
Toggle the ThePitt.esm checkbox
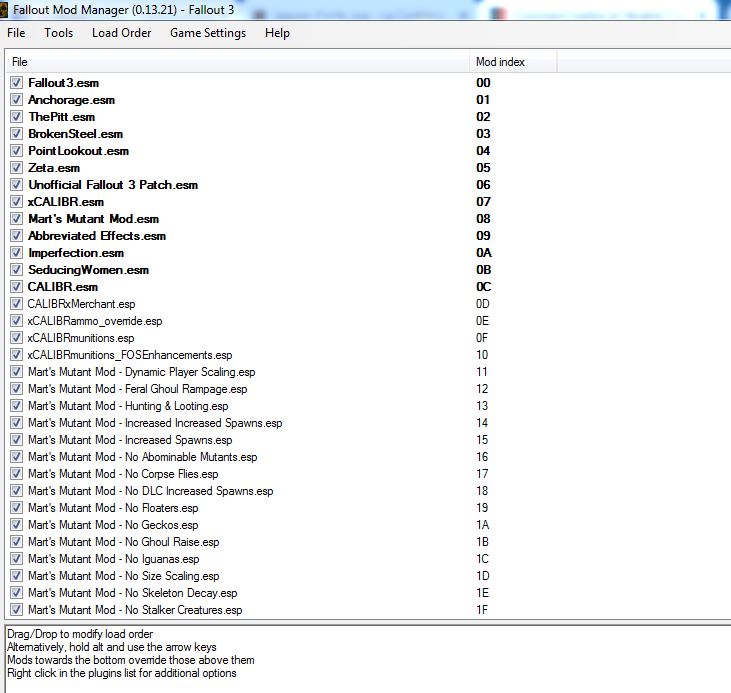16,117
